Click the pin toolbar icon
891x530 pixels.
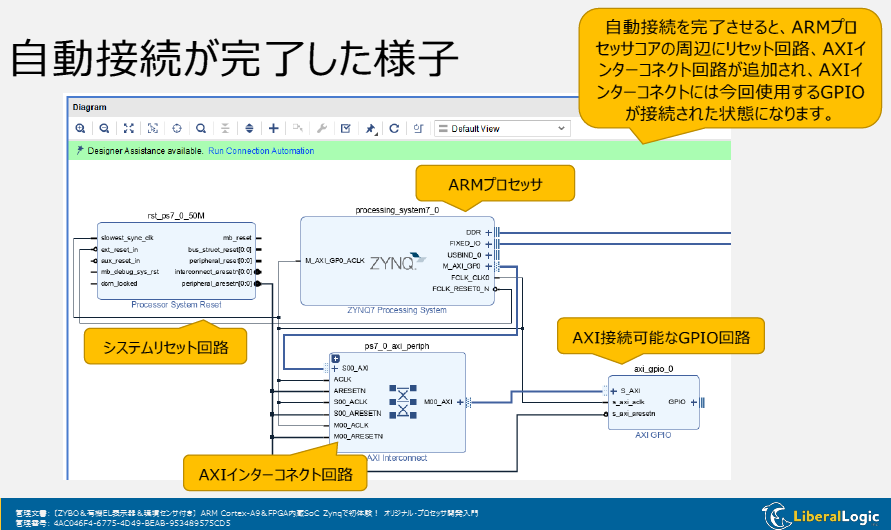370,129
